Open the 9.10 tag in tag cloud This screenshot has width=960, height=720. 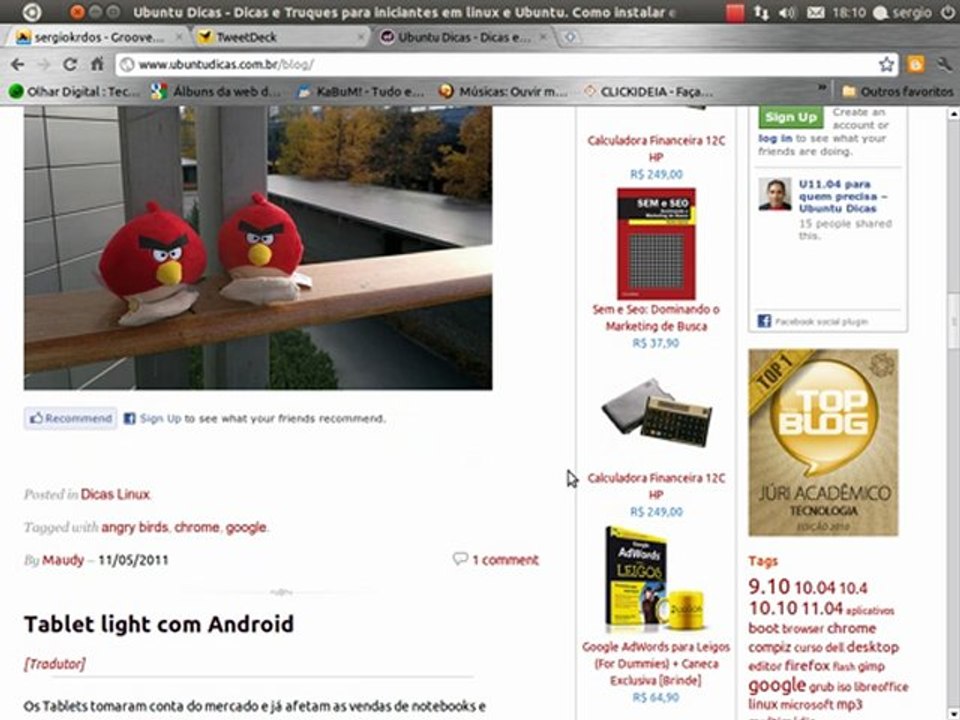[x=769, y=587]
